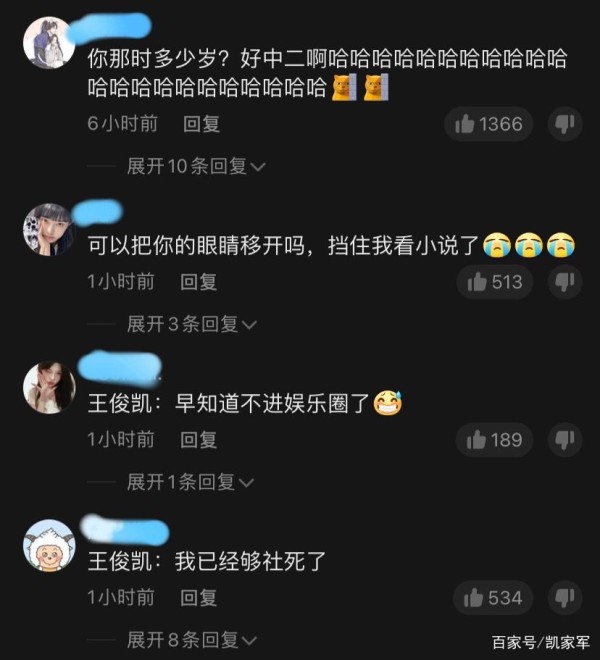Expand 展开10条回复 replies
600x660 pixels.
[196, 167]
